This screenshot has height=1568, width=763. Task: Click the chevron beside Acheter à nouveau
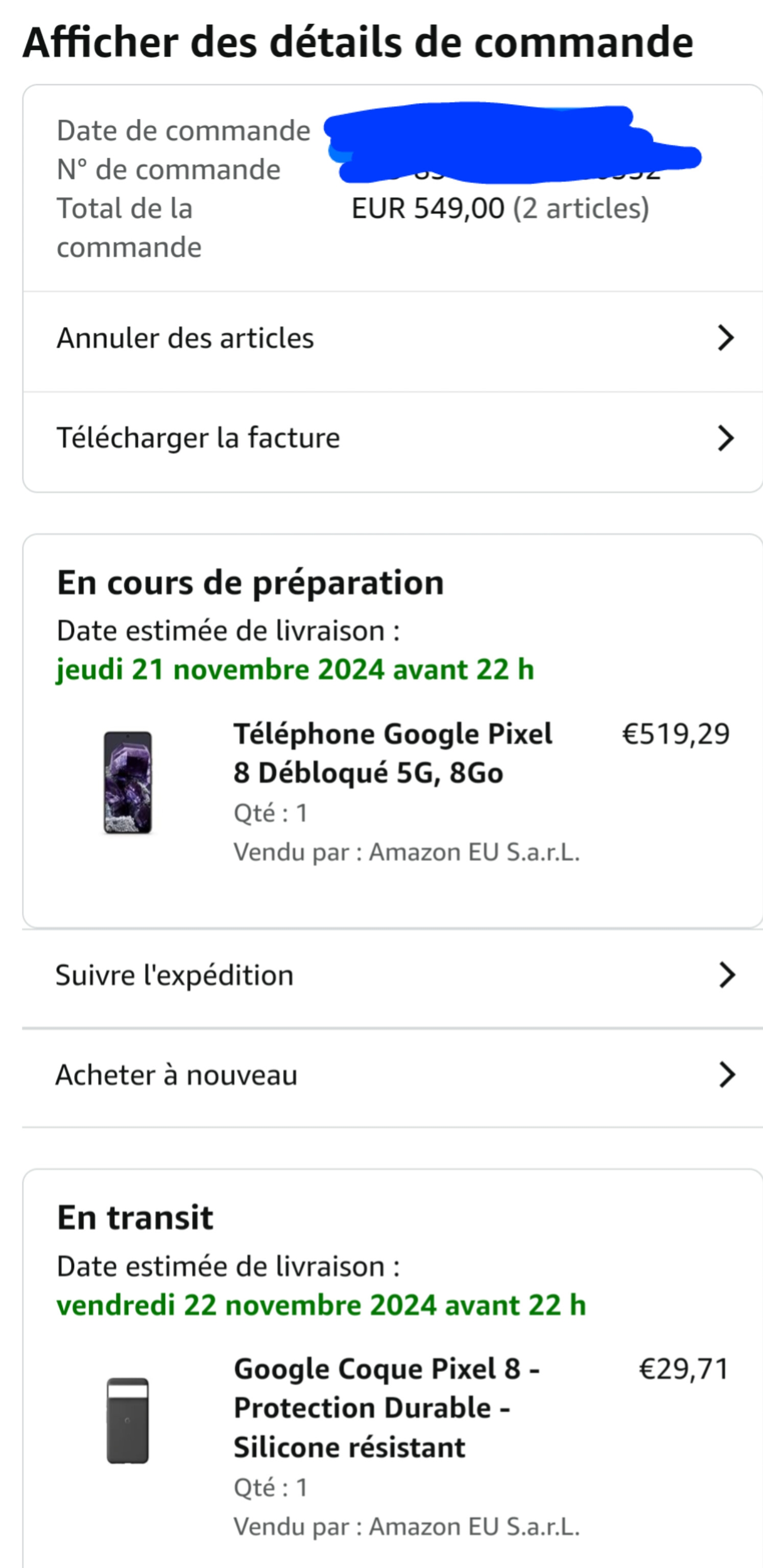(726, 1075)
